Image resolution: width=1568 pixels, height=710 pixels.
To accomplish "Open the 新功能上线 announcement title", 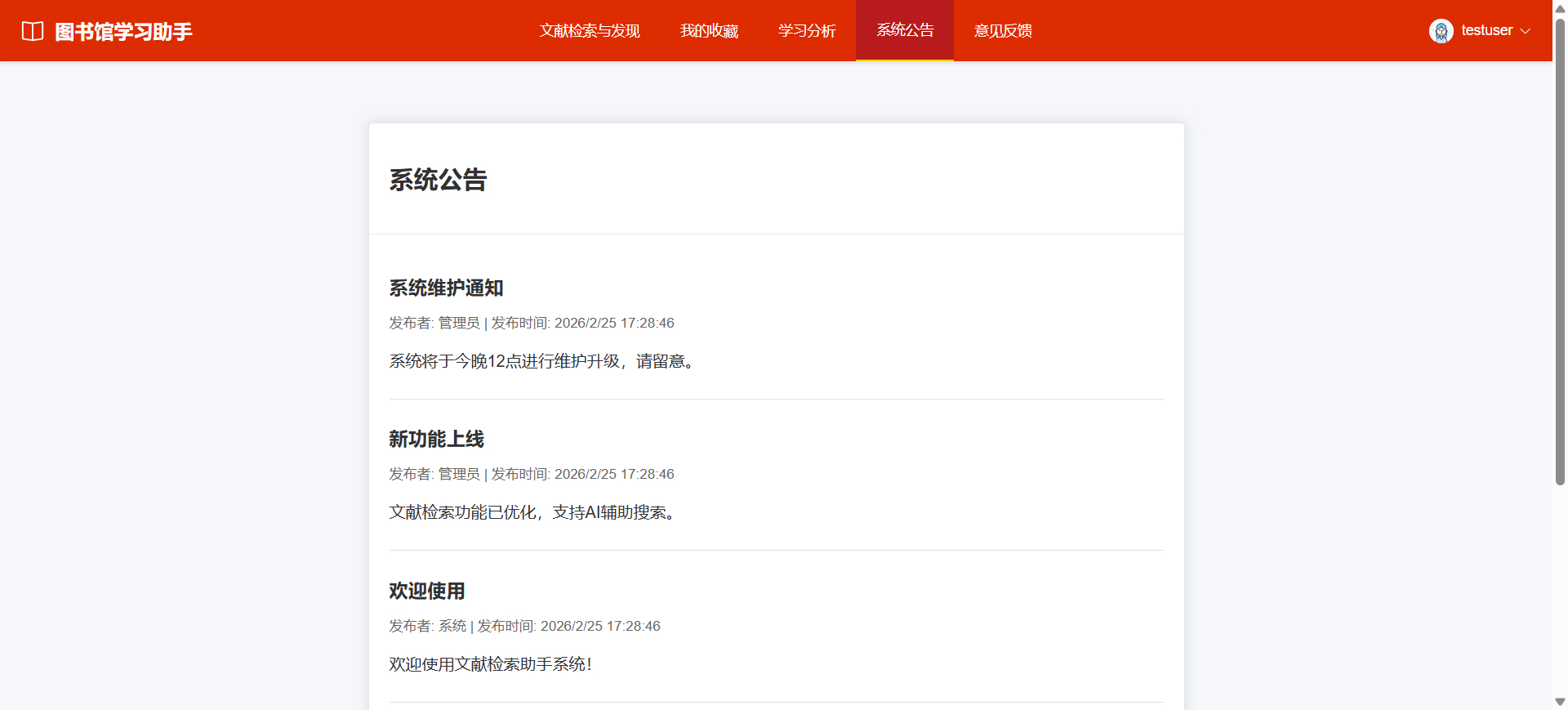I will [436, 439].
